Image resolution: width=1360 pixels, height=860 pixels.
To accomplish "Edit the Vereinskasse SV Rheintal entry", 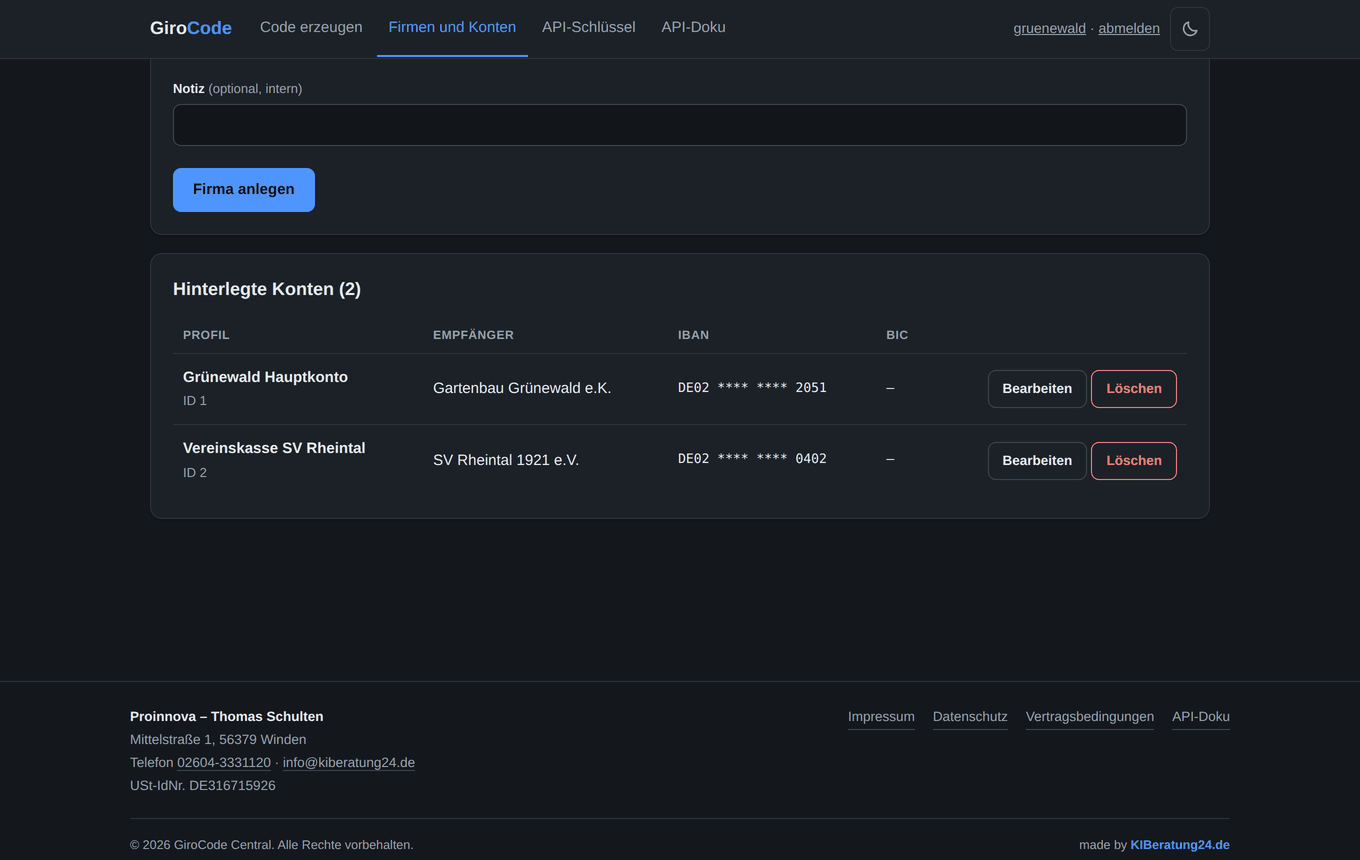I will pyautogui.click(x=1037, y=461).
